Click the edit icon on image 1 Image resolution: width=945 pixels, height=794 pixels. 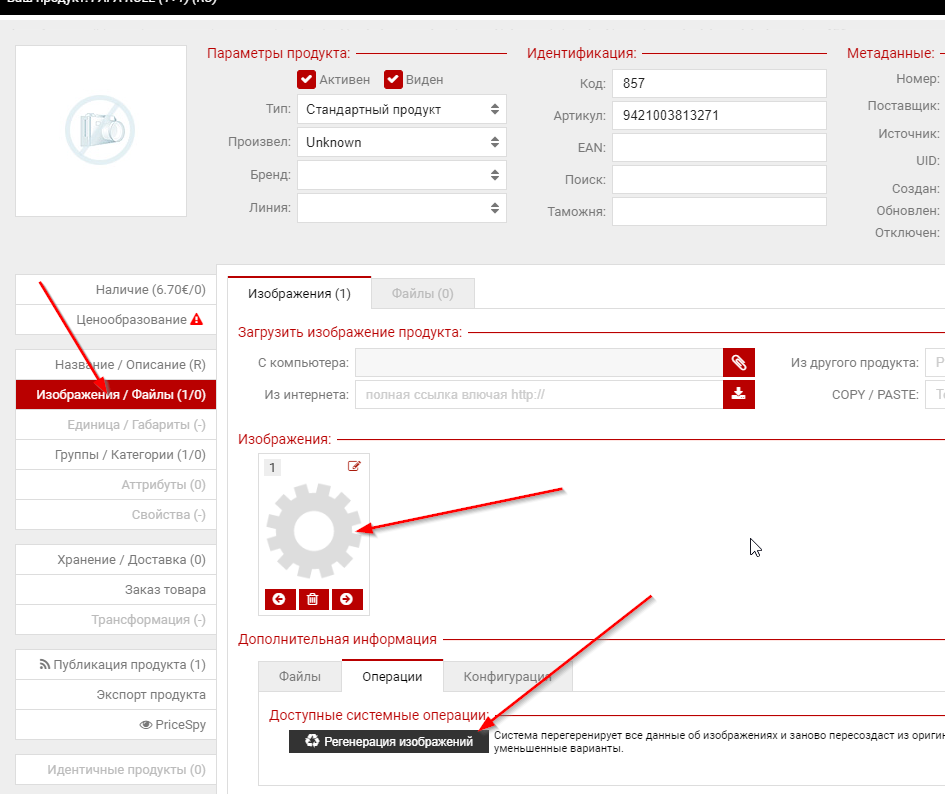tap(354, 466)
